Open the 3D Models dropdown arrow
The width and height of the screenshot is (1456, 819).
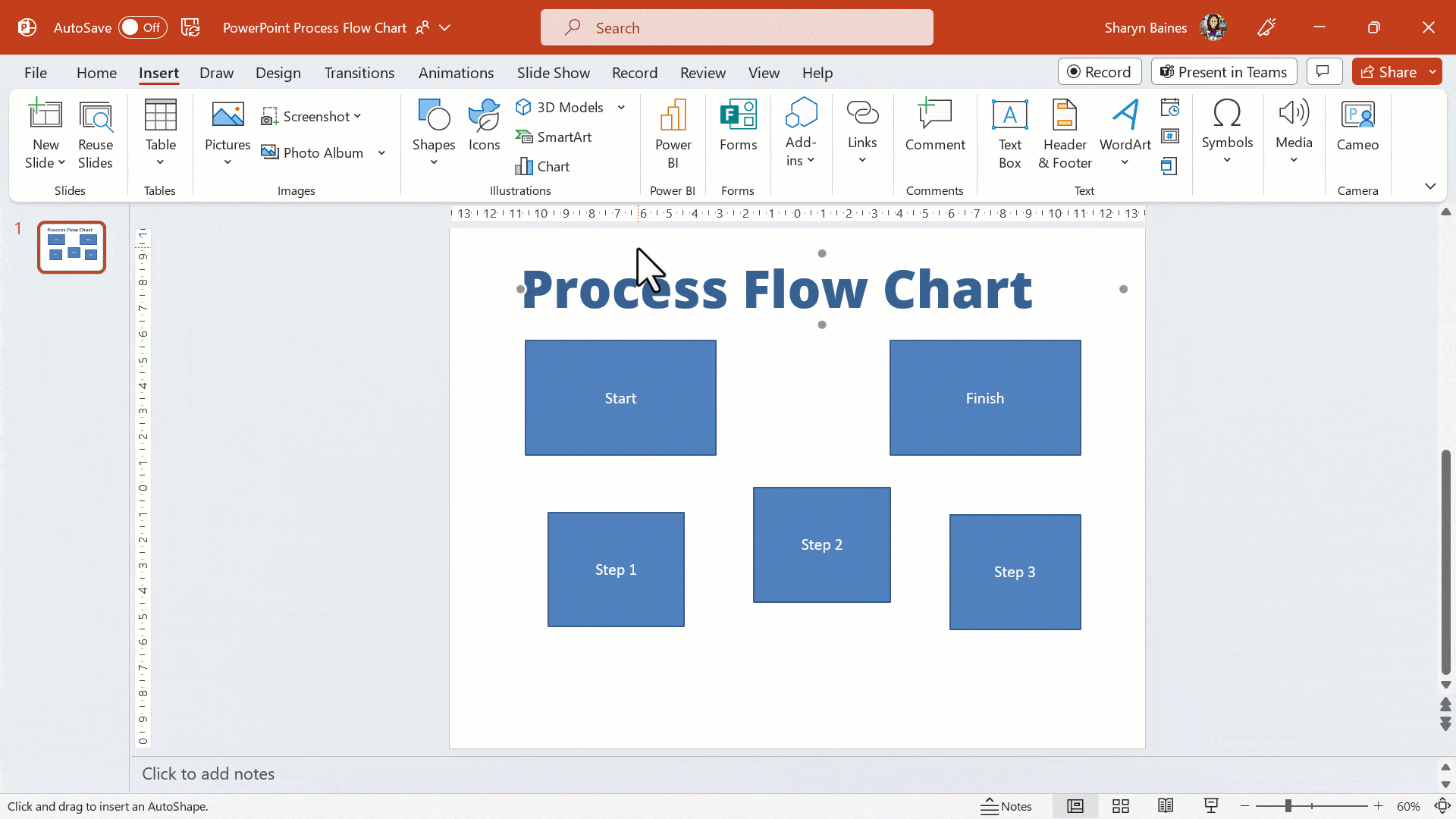tap(621, 107)
